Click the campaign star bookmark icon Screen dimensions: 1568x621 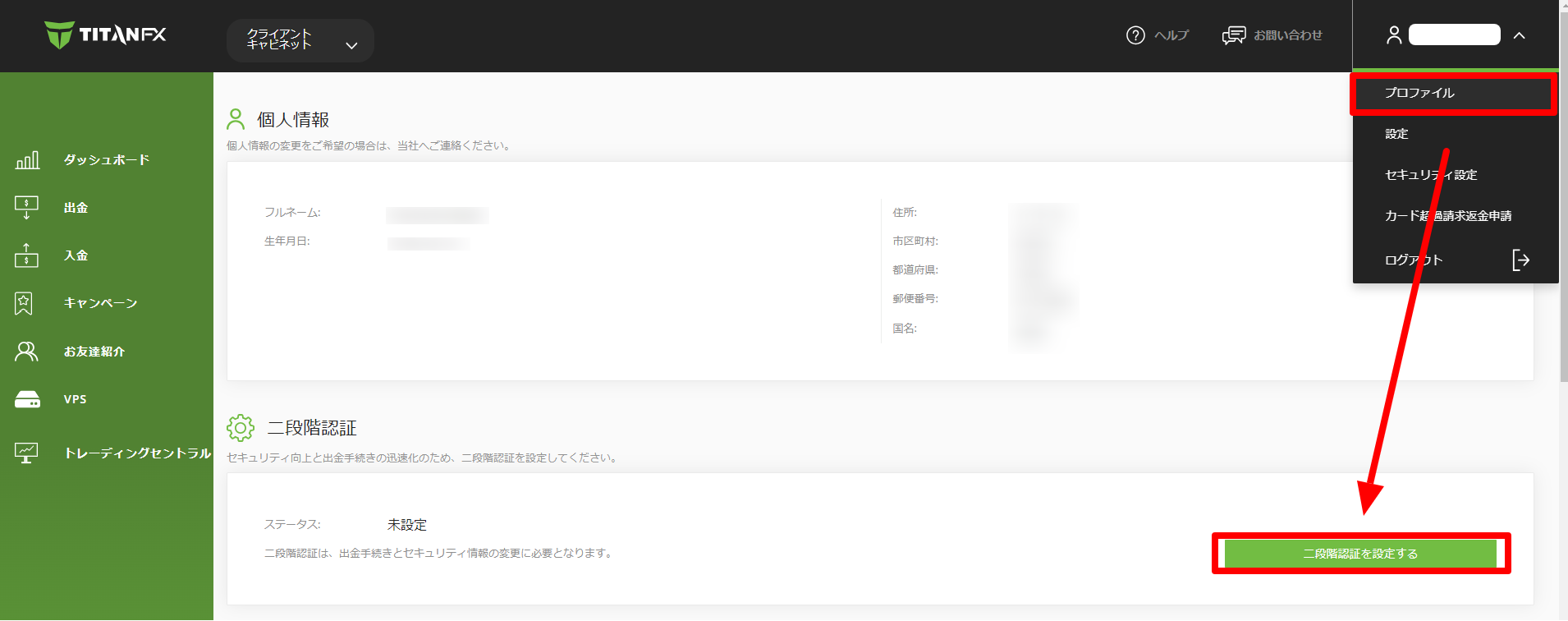[x=24, y=303]
